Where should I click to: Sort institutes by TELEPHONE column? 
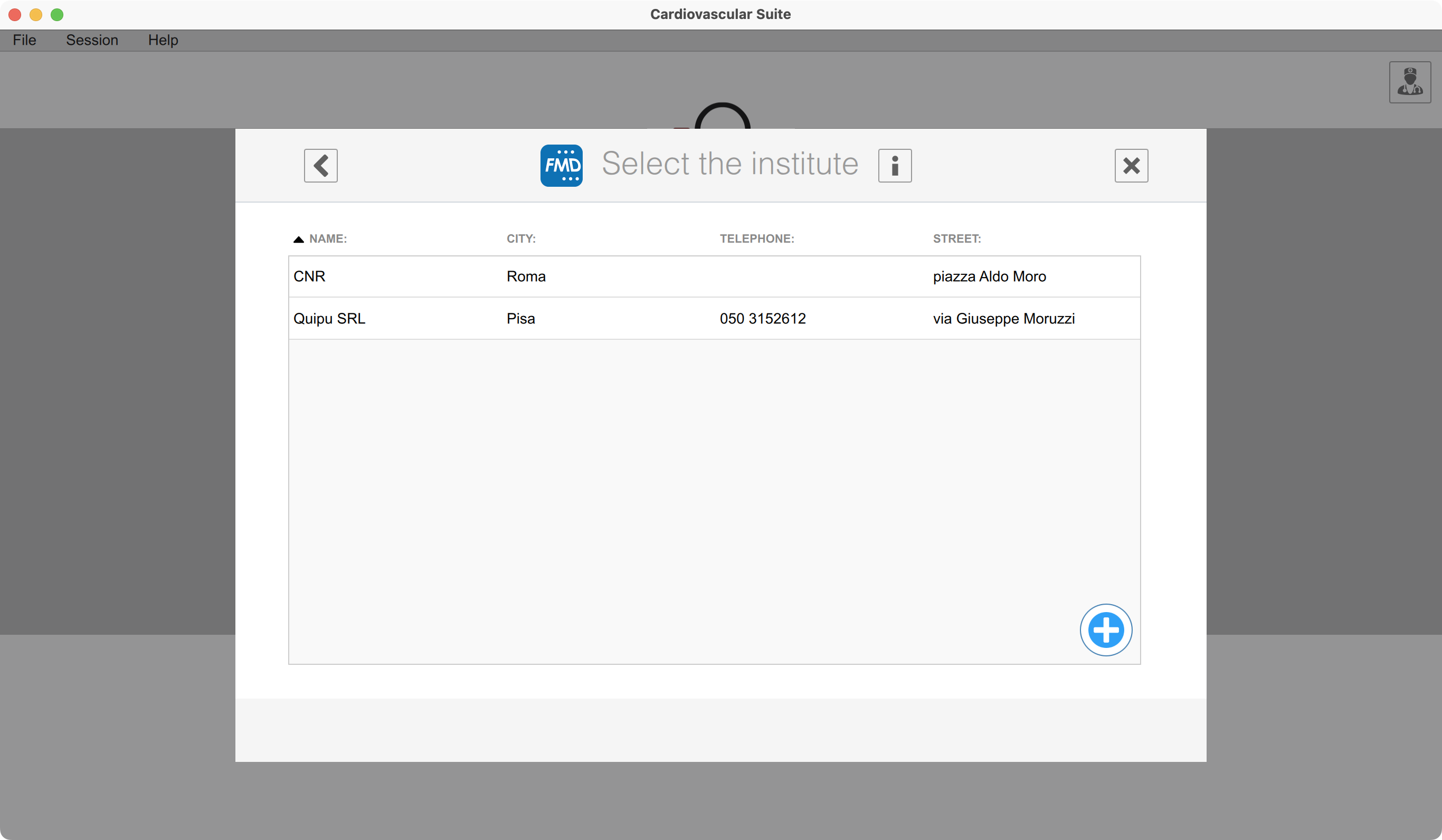coord(756,238)
